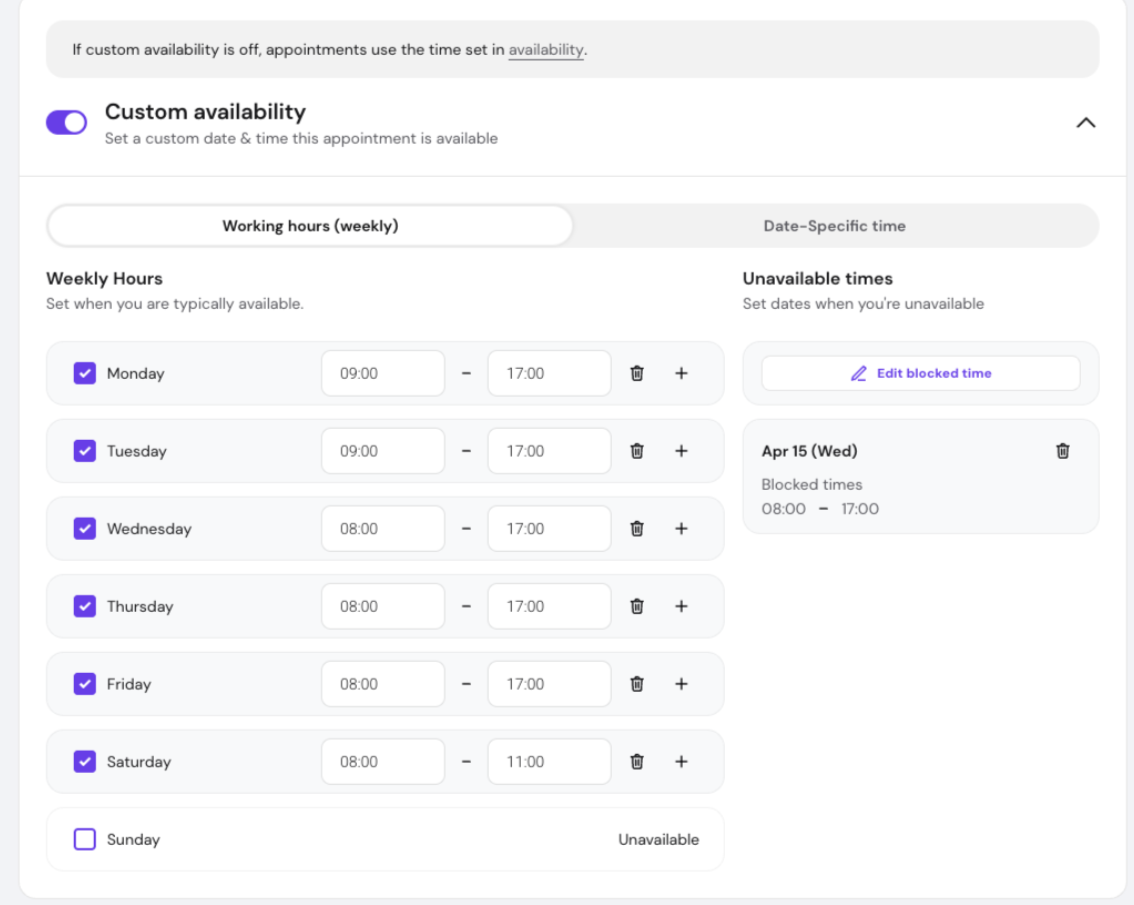Screen dimensions: 1134x905
Task: Turn off the Custom availability toggle
Action: click(x=67, y=123)
